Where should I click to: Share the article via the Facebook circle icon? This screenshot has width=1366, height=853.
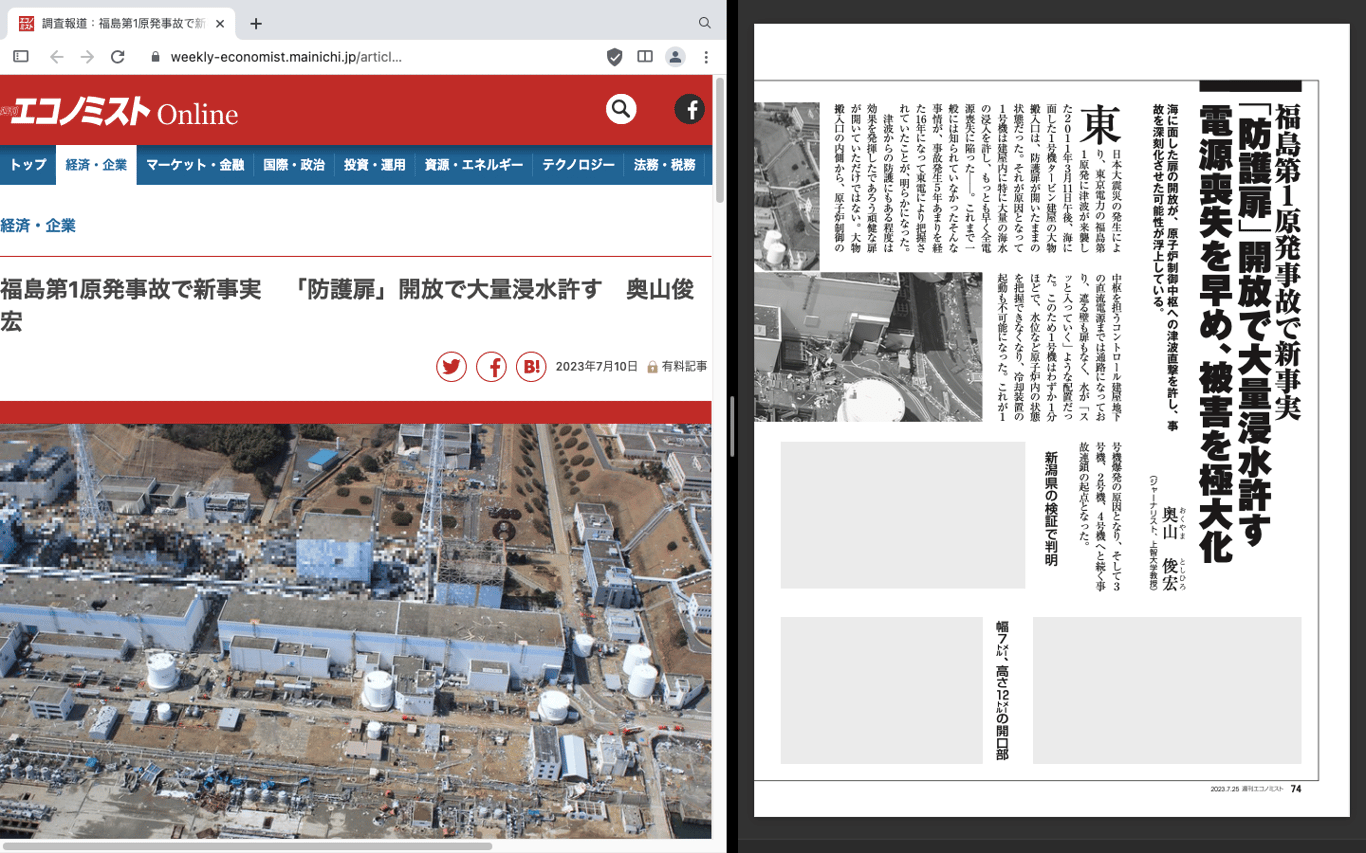tap(491, 367)
